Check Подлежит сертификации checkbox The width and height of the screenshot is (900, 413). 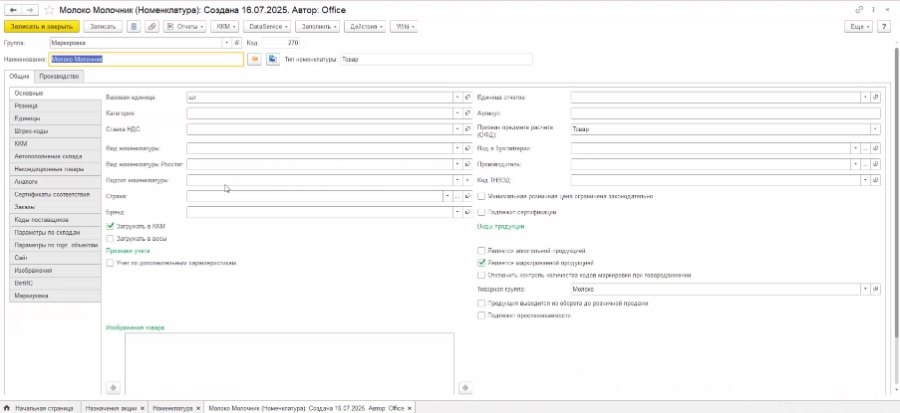click(482, 212)
